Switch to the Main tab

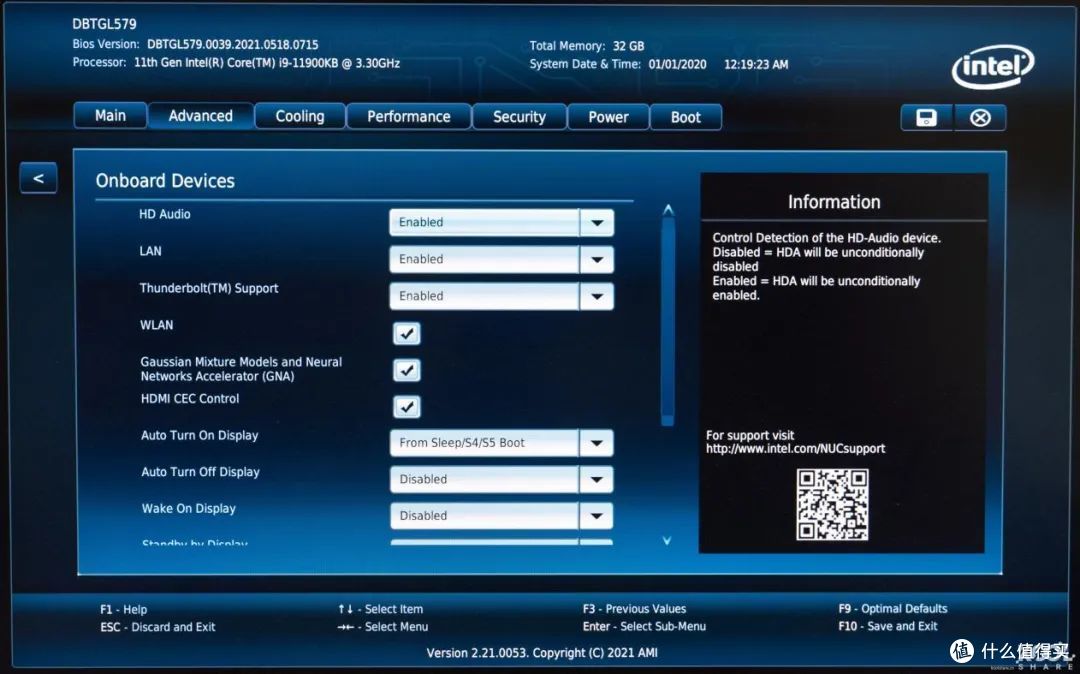pos(110,116)
